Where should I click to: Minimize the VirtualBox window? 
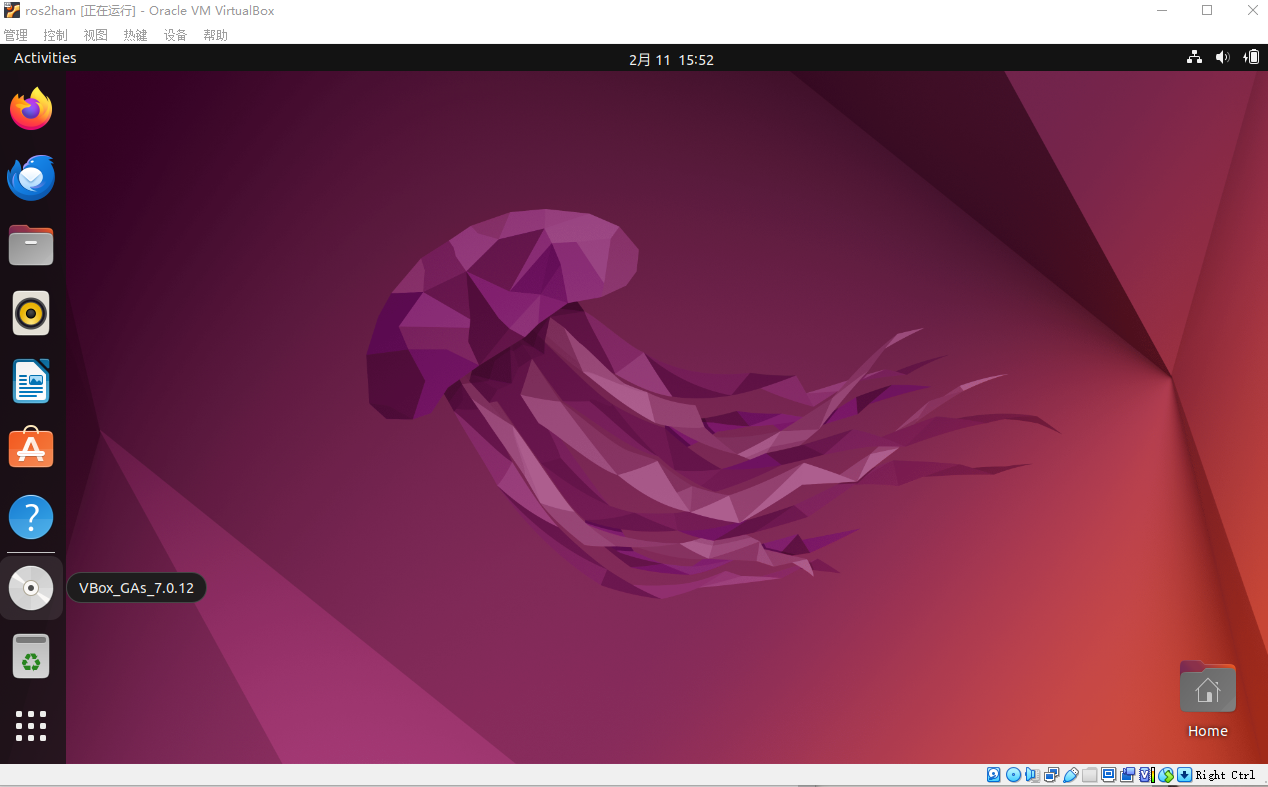pos(1162,11)
